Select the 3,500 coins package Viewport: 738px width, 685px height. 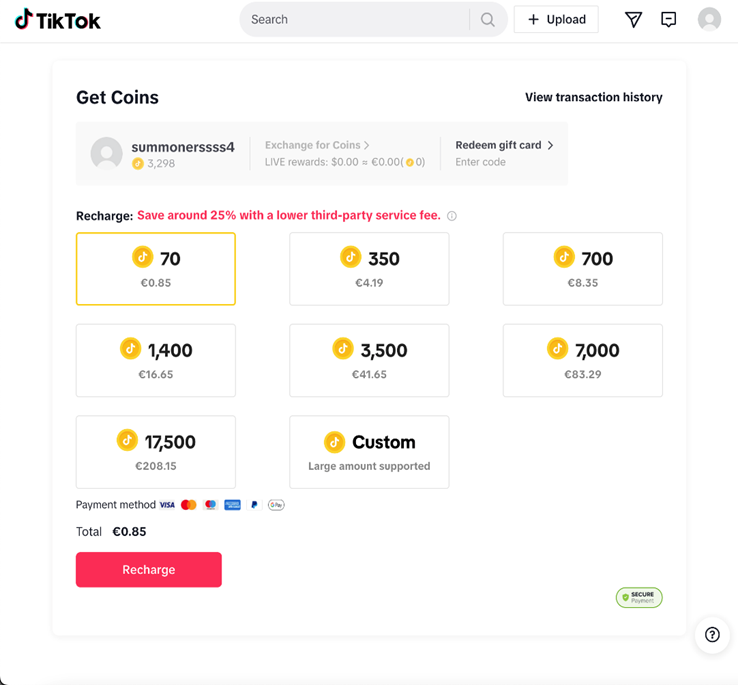(369, 360)
